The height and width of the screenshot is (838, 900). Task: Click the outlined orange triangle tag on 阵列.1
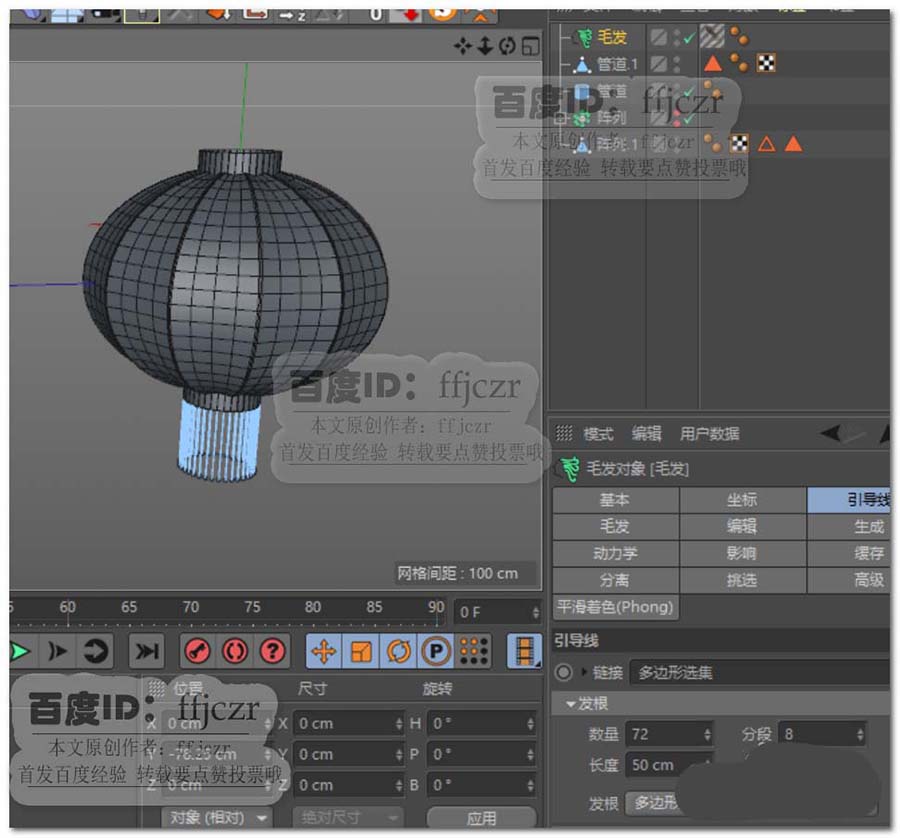click(x=766, y=143)
